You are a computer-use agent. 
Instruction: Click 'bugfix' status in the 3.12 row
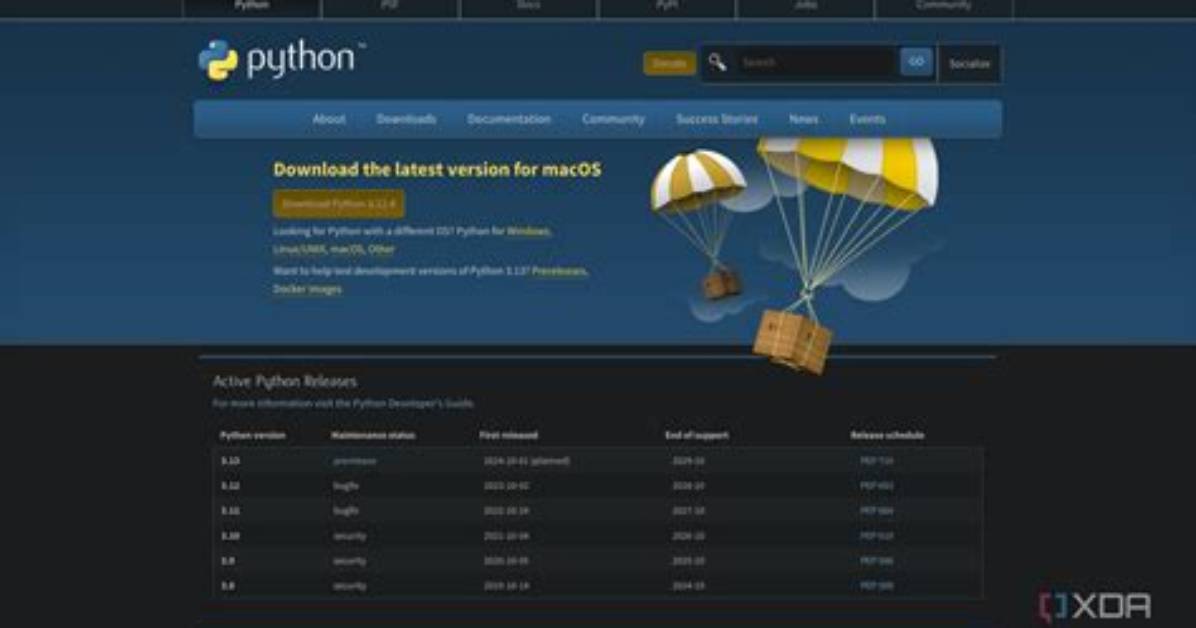(346, 485)
